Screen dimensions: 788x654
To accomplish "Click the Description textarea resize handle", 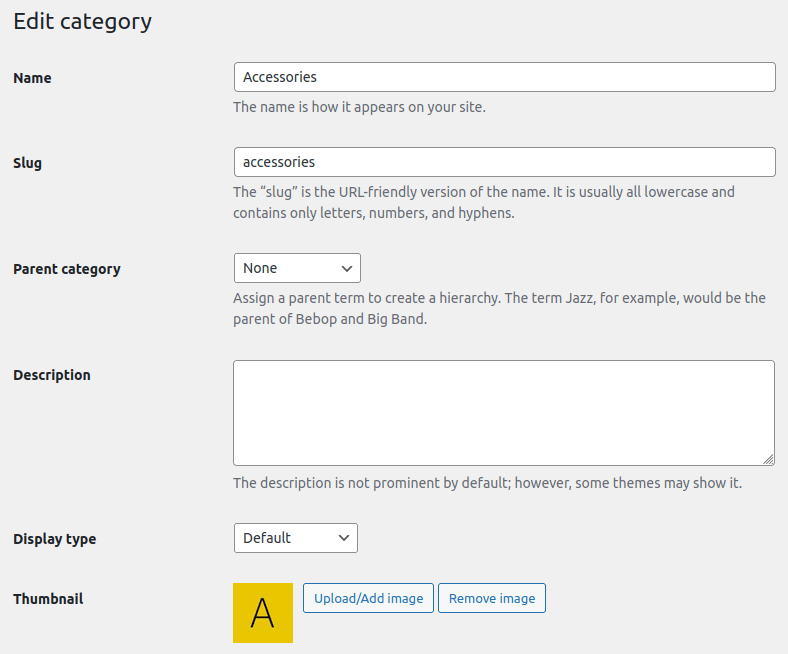I will [768, 459].
